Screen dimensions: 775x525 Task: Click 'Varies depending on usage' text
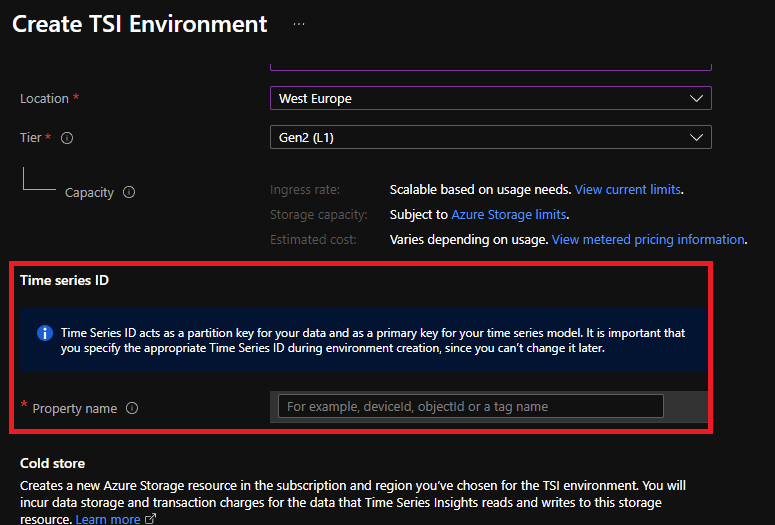click(x=468, y=240)
